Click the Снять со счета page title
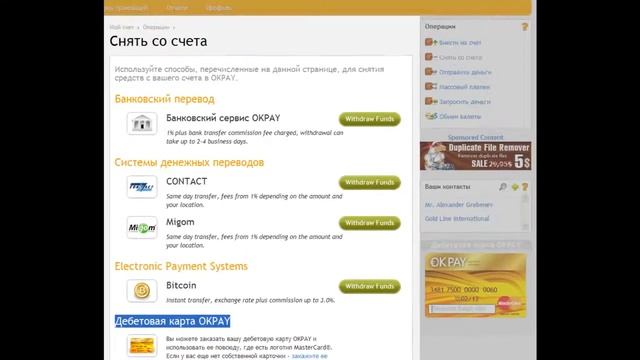This screenshot has width=640, height=360. click(158, 41)
